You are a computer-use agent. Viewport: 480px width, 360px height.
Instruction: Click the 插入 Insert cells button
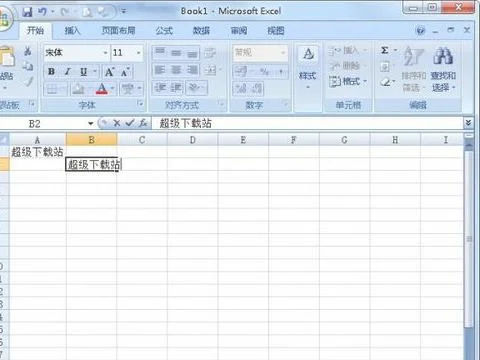click(x=348, y=51)
